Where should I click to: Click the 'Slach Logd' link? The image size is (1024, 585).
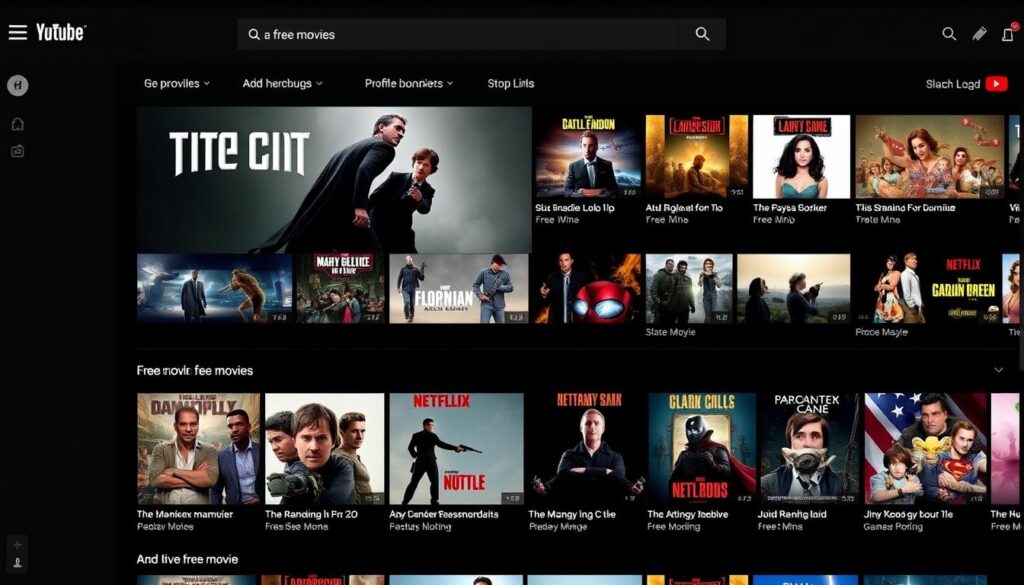coord(953,84)
